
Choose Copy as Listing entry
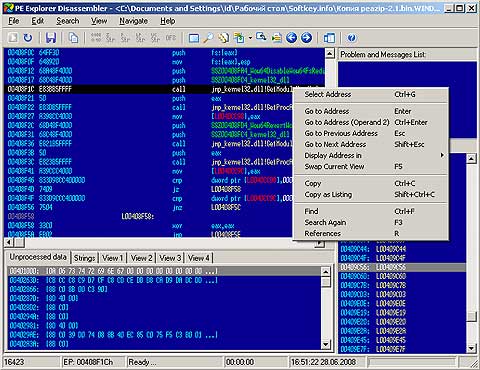(x=370, y=194)
